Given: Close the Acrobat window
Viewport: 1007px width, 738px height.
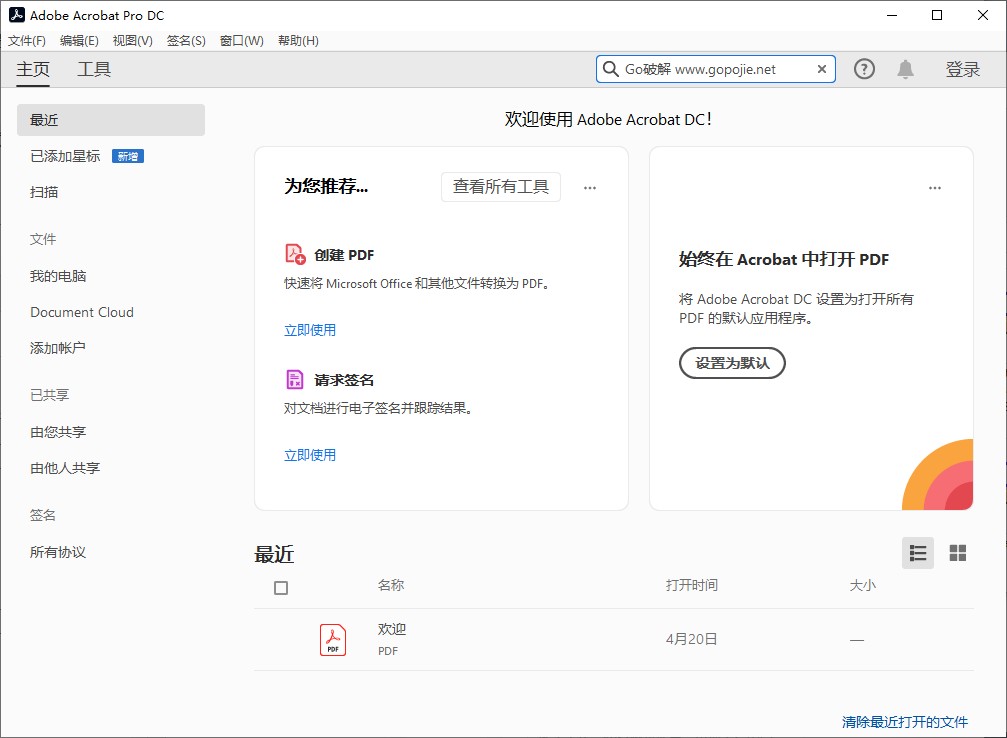Looking at the screenshot, I should pos(983,15).
